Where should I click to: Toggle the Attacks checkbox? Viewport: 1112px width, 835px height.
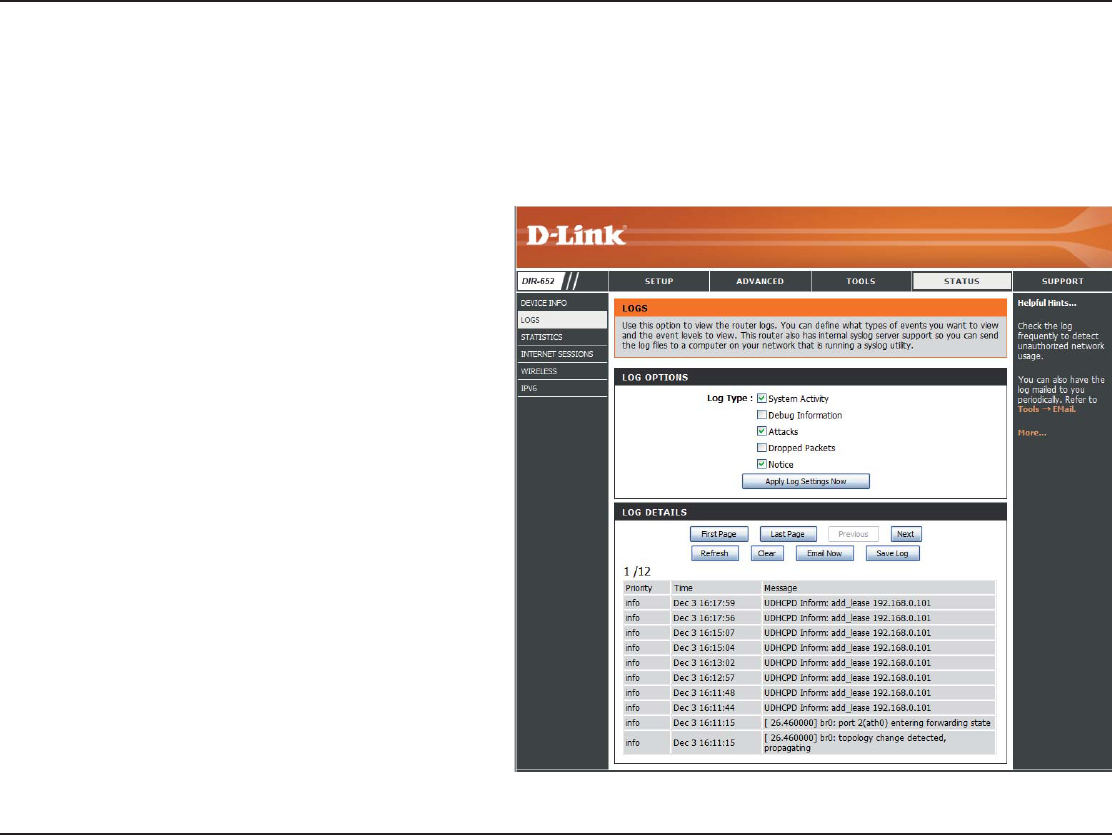[762, 431]
